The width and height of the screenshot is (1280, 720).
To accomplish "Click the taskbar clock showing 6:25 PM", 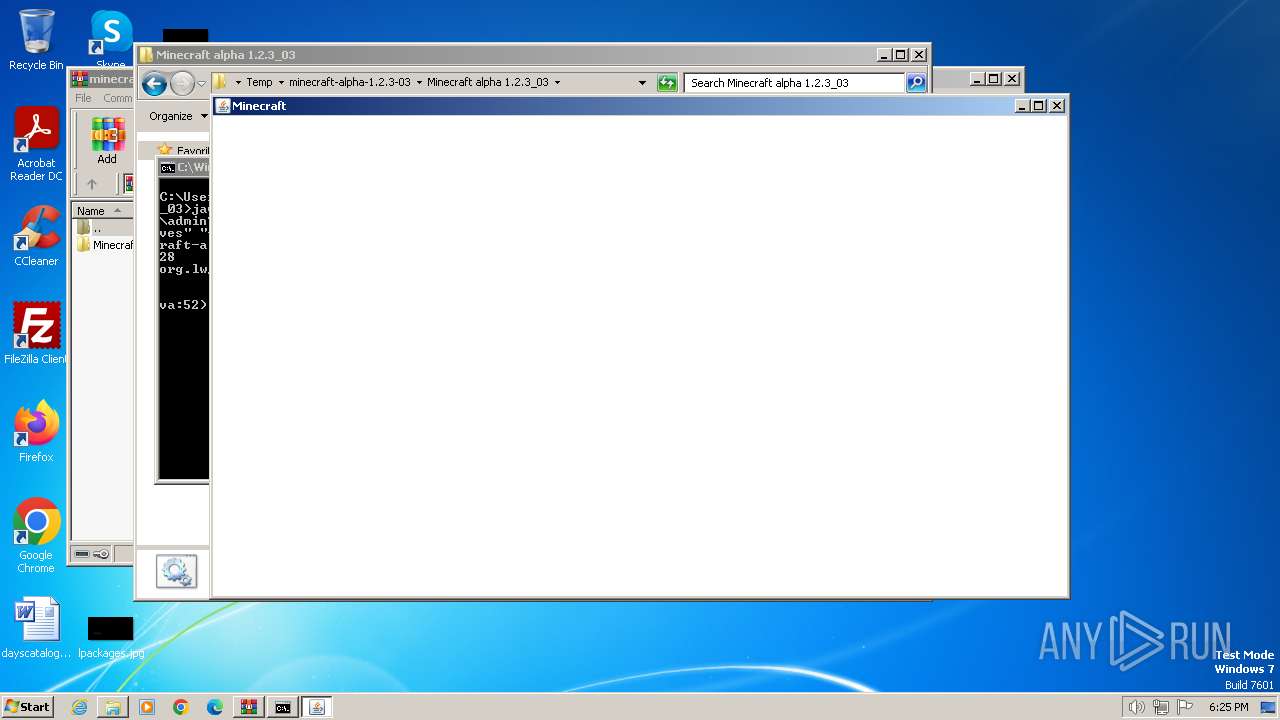I will click(1228, 707).
